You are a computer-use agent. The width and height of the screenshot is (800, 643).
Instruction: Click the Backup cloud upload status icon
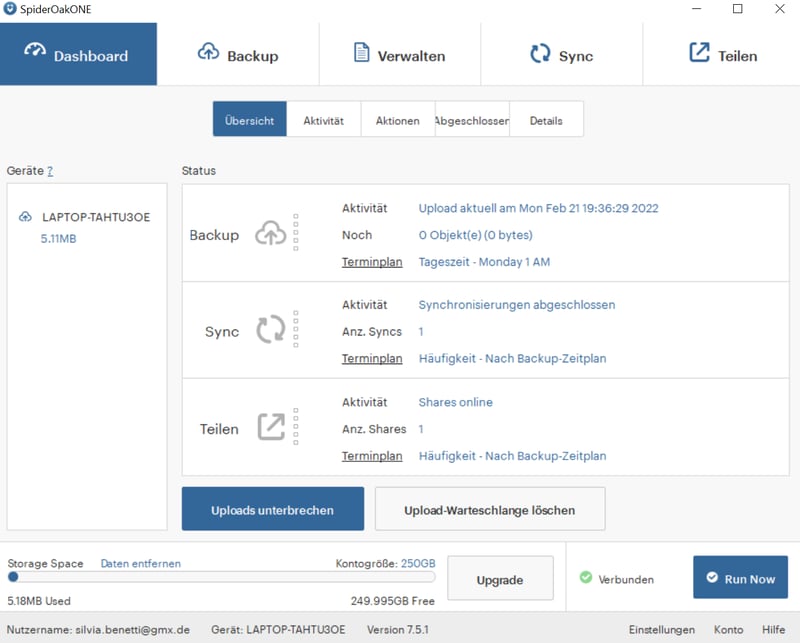click(x=271, y=234)
